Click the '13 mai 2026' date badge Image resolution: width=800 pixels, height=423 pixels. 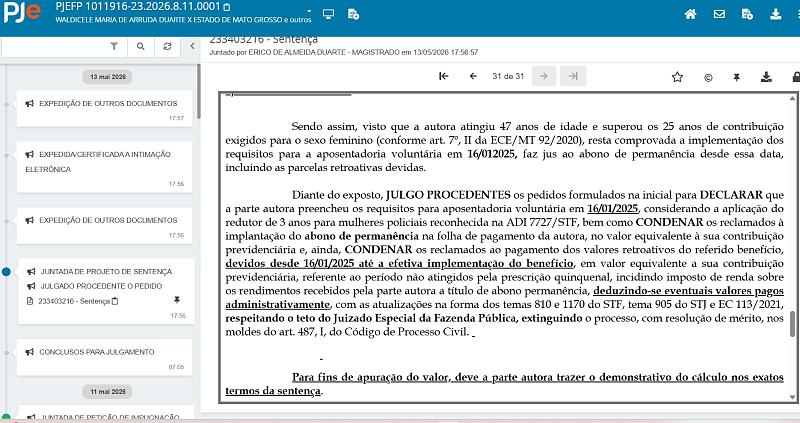pos(108,77)
